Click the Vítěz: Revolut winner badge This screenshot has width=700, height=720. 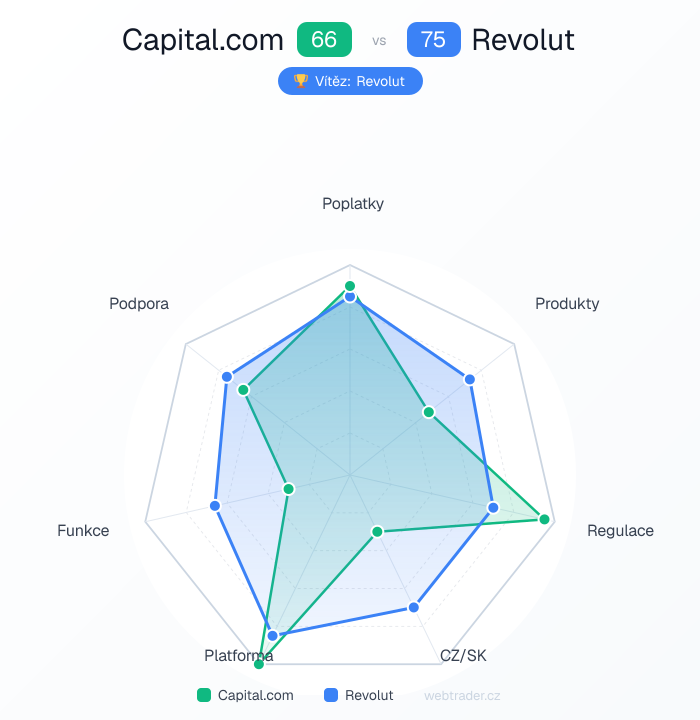(x=350, y=81)
